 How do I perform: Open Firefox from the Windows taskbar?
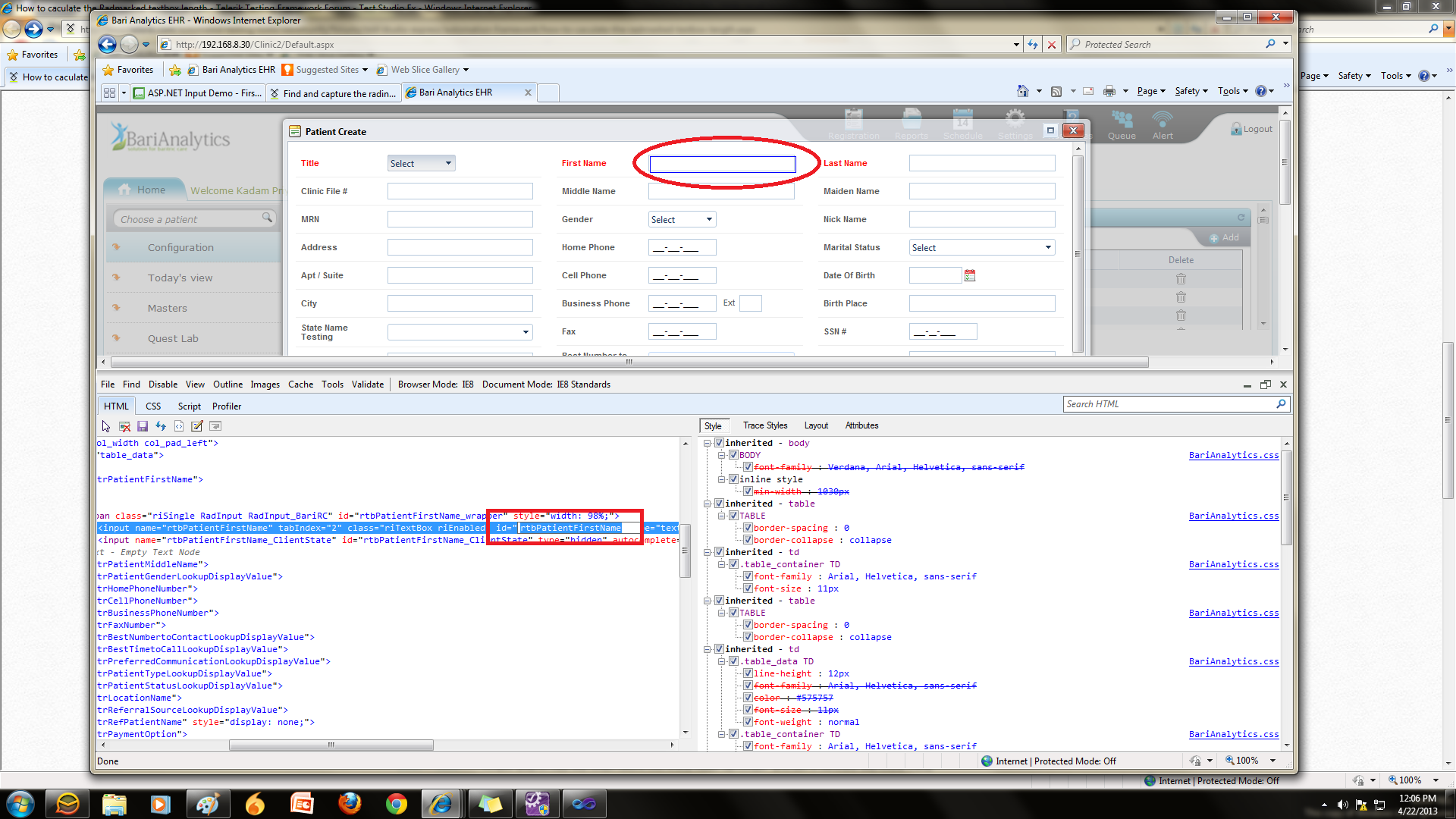coord(350,803)
